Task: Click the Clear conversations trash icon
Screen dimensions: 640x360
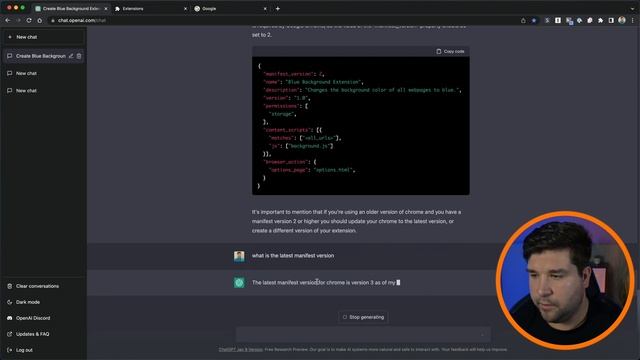Action: (x=9, y=286)
